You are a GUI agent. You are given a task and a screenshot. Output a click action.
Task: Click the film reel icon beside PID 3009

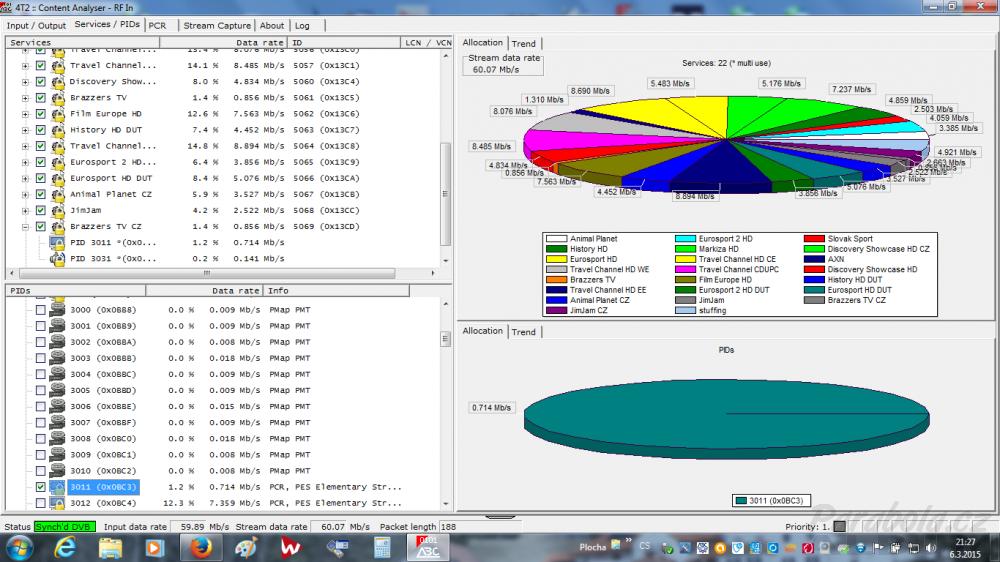57,454
